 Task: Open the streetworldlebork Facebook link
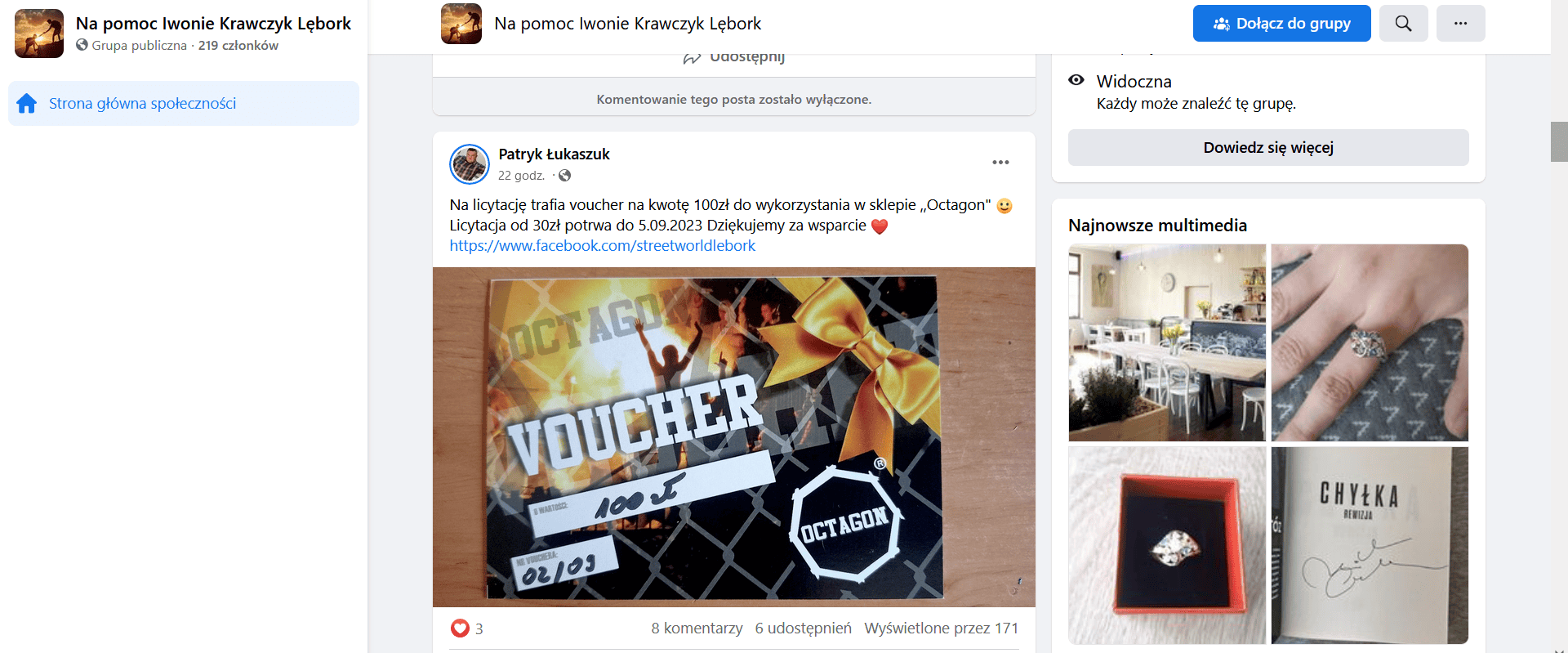[x=603, y=246]
